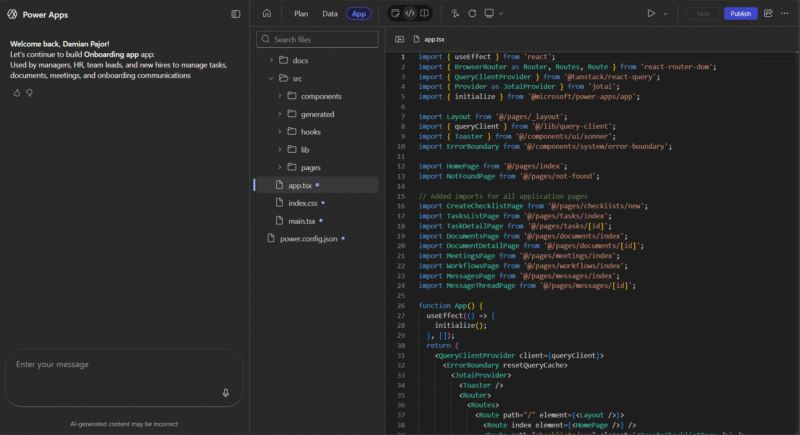Give thumbs up to the welcome message
This screenshot has height=435, width=800.
tap(17, 93)
